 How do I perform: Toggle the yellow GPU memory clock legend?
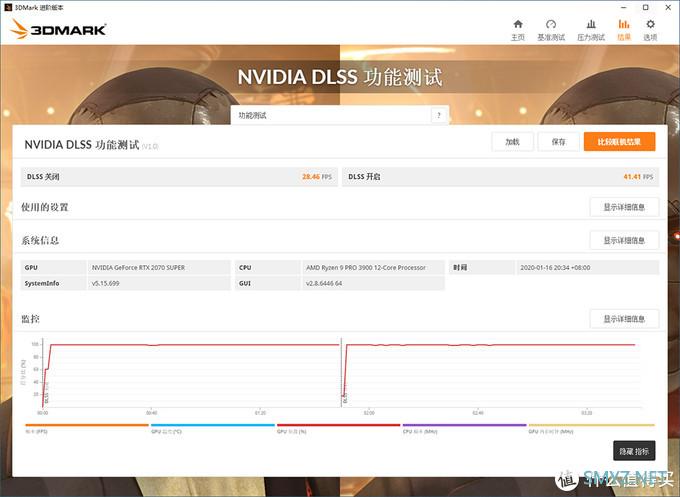tap(591, 428)
